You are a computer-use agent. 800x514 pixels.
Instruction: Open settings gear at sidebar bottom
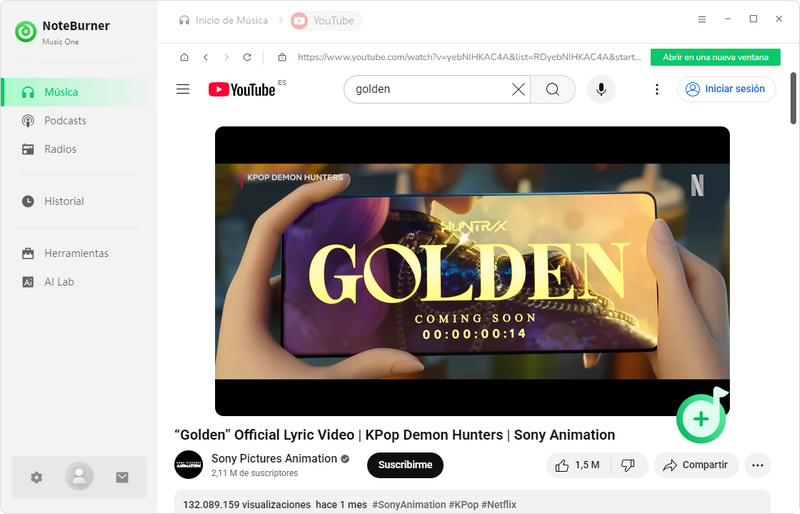pyautogui.click(x=36, y=477)
